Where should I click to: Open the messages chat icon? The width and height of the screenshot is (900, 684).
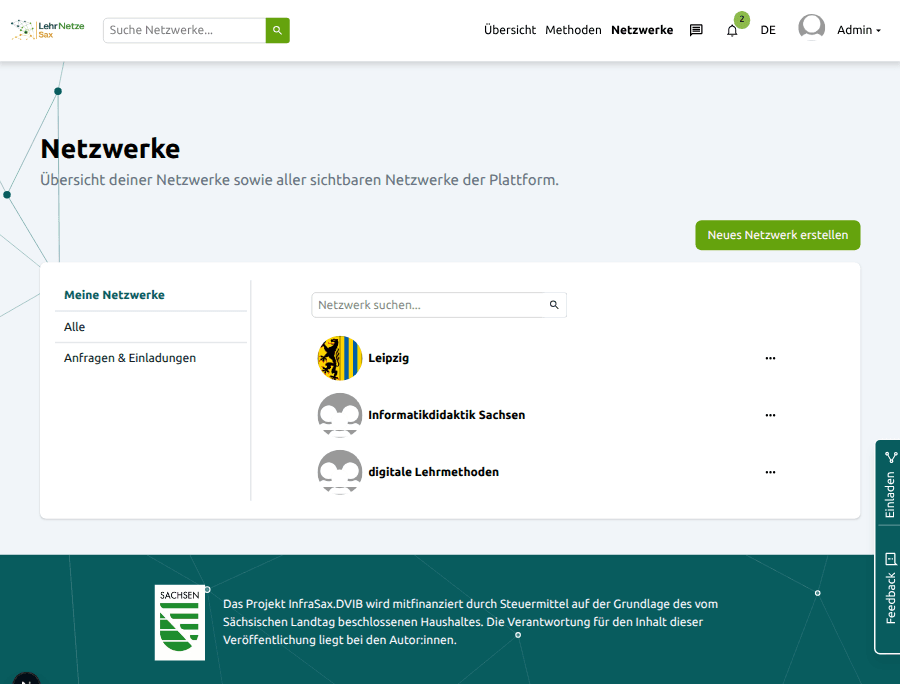pos(696,30)
